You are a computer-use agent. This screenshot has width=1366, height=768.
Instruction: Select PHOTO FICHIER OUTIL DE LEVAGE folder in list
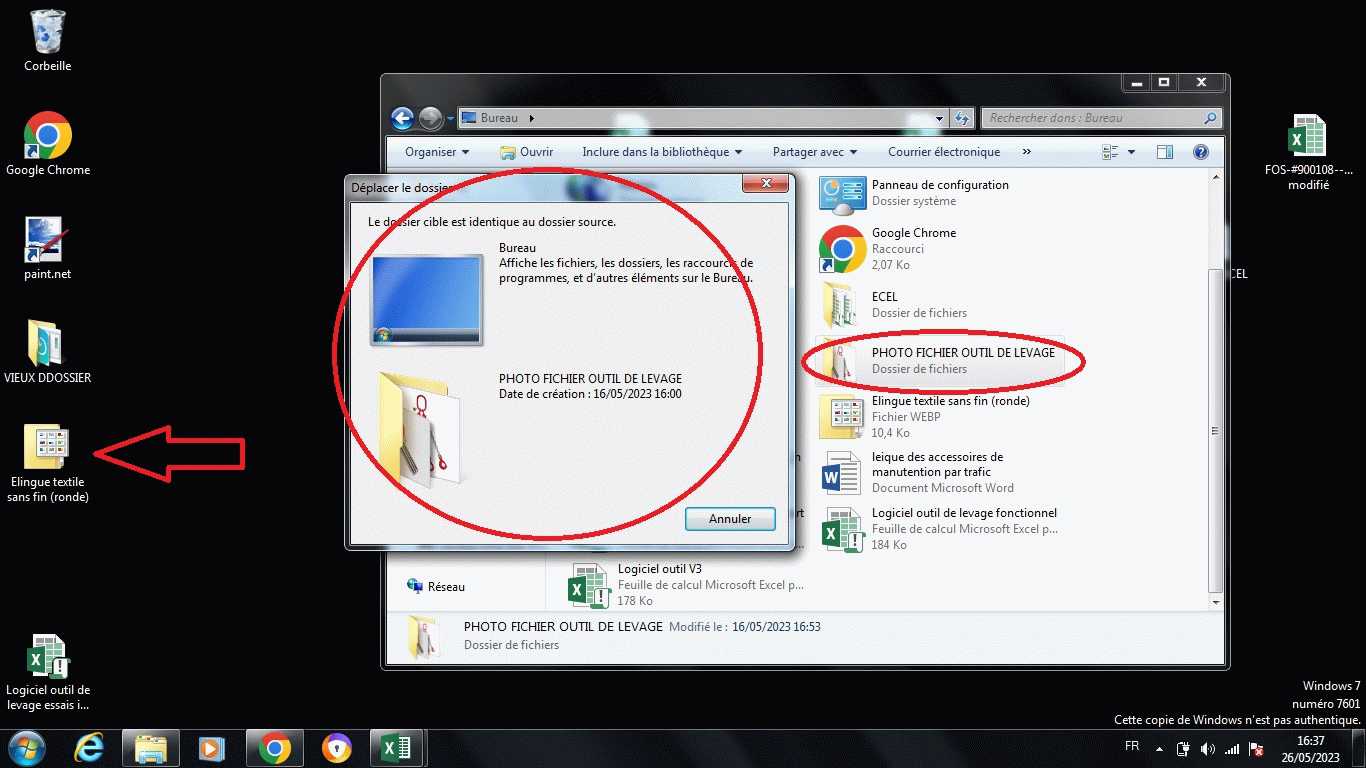click(x=940, y=361)
